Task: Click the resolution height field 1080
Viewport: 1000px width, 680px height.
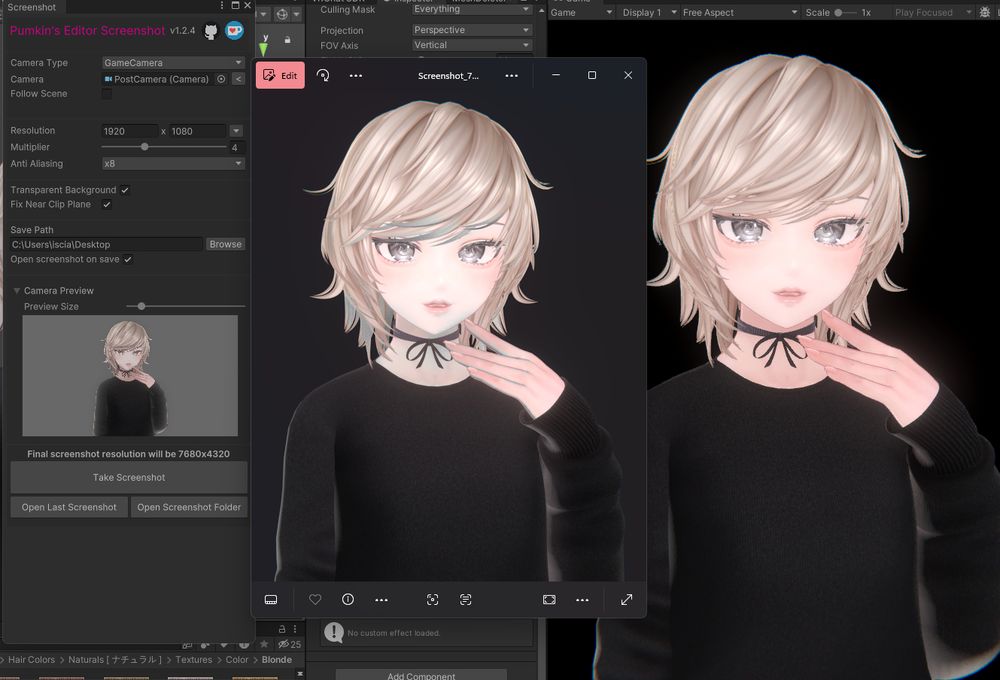Action: click(x=198, y=131)
